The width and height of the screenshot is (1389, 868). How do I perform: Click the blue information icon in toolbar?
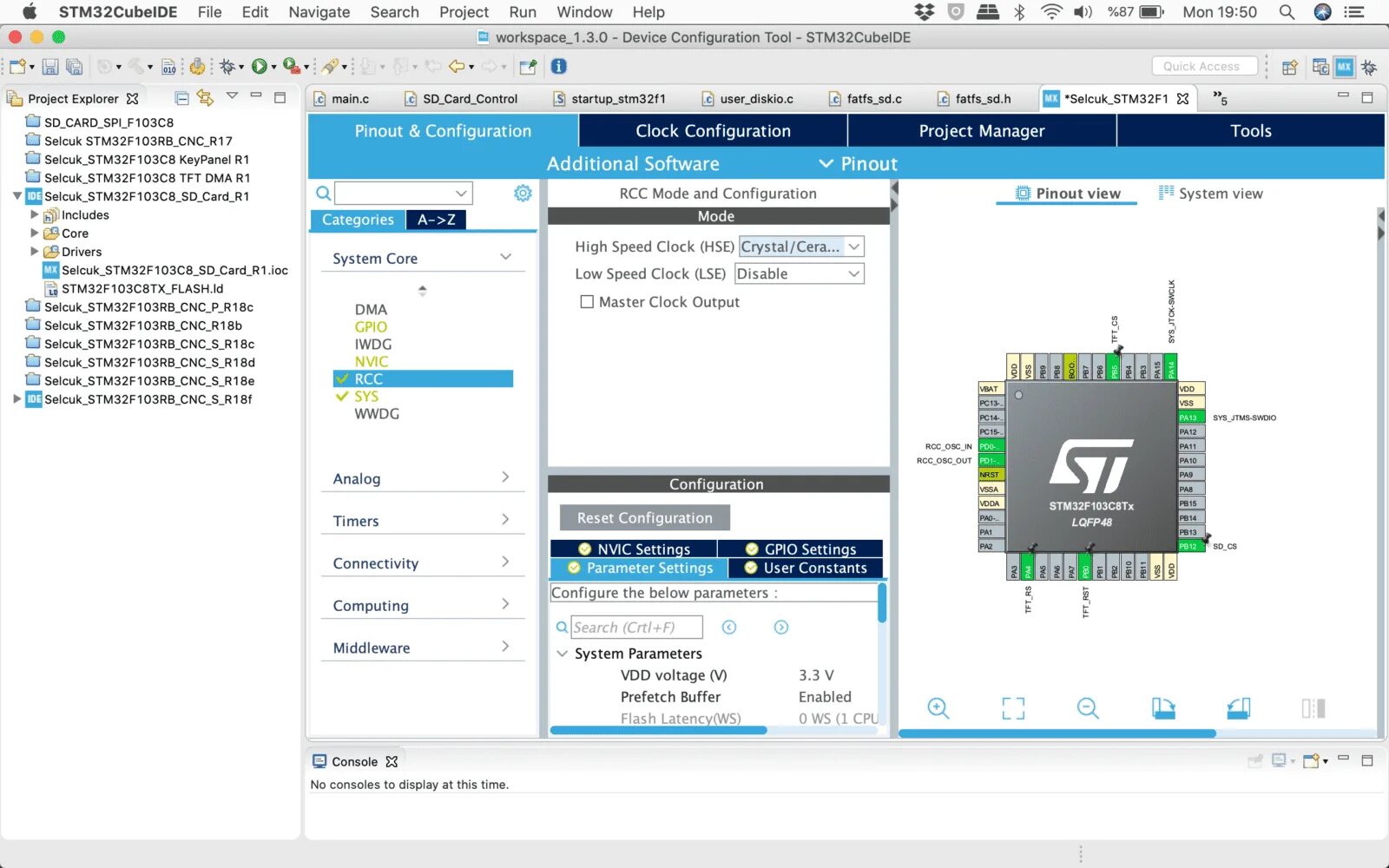[559, 67]
